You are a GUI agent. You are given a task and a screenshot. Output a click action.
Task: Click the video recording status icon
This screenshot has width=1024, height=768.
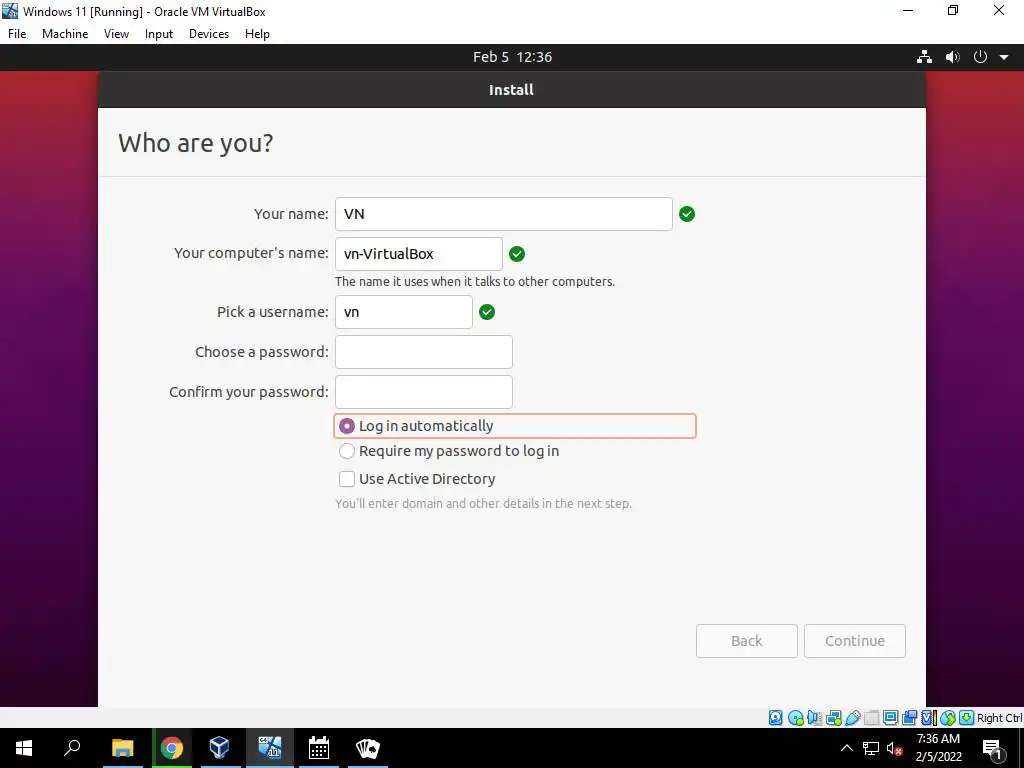pyautogui.click(x=909, y=718)
